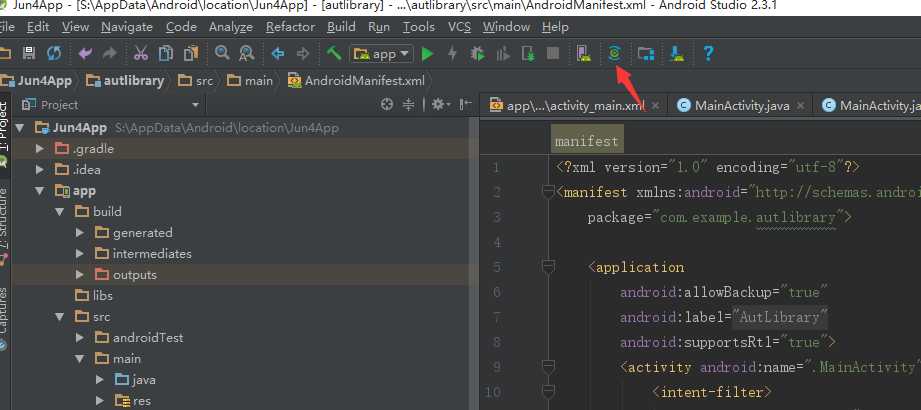Close the first MainActivity.java tab

tap(801, 106)
